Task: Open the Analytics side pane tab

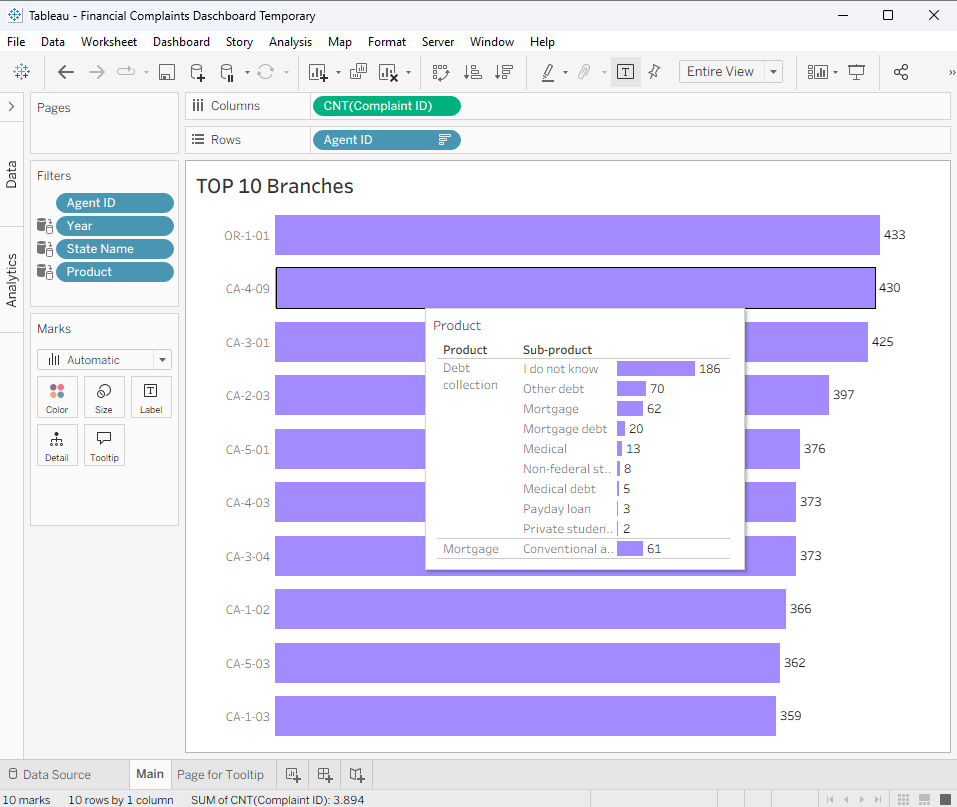Action: [11, 280]
